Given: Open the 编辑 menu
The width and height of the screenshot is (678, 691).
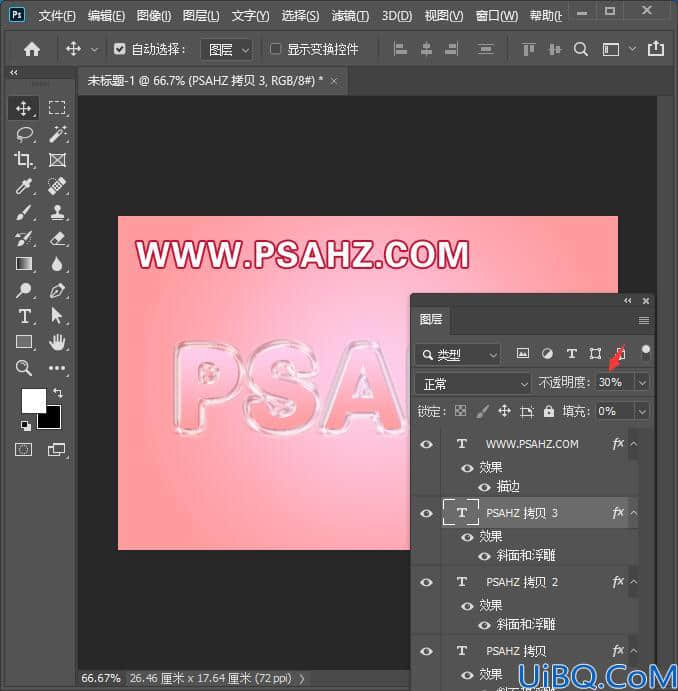Looking at the screenshot, I should click(106, 16).
